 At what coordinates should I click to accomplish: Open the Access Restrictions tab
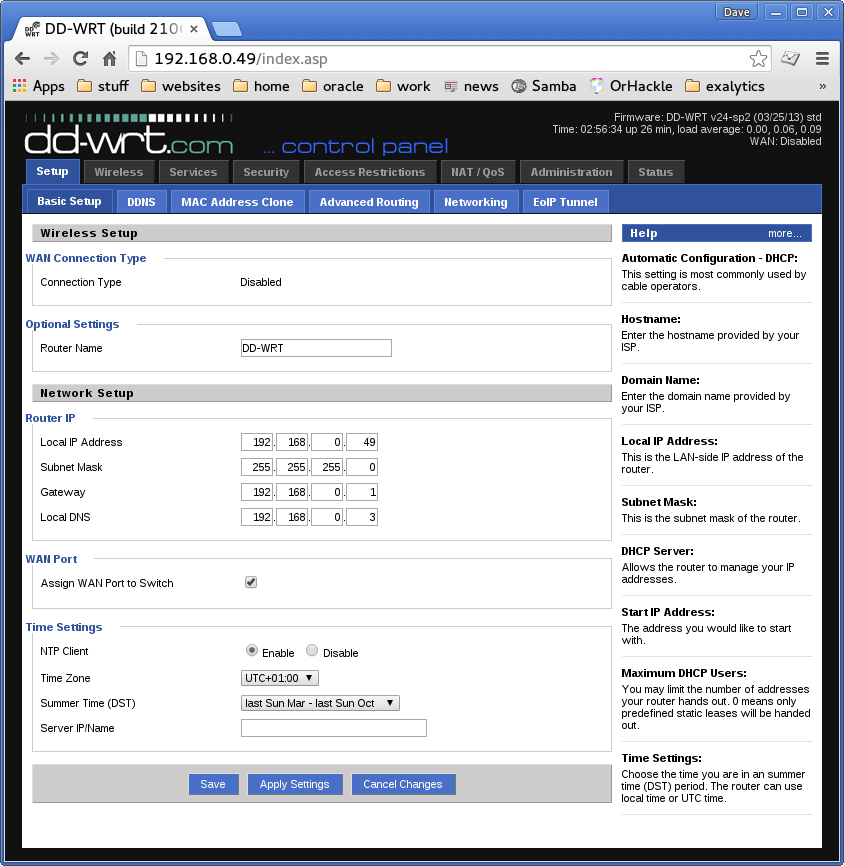tap(370, 172)
